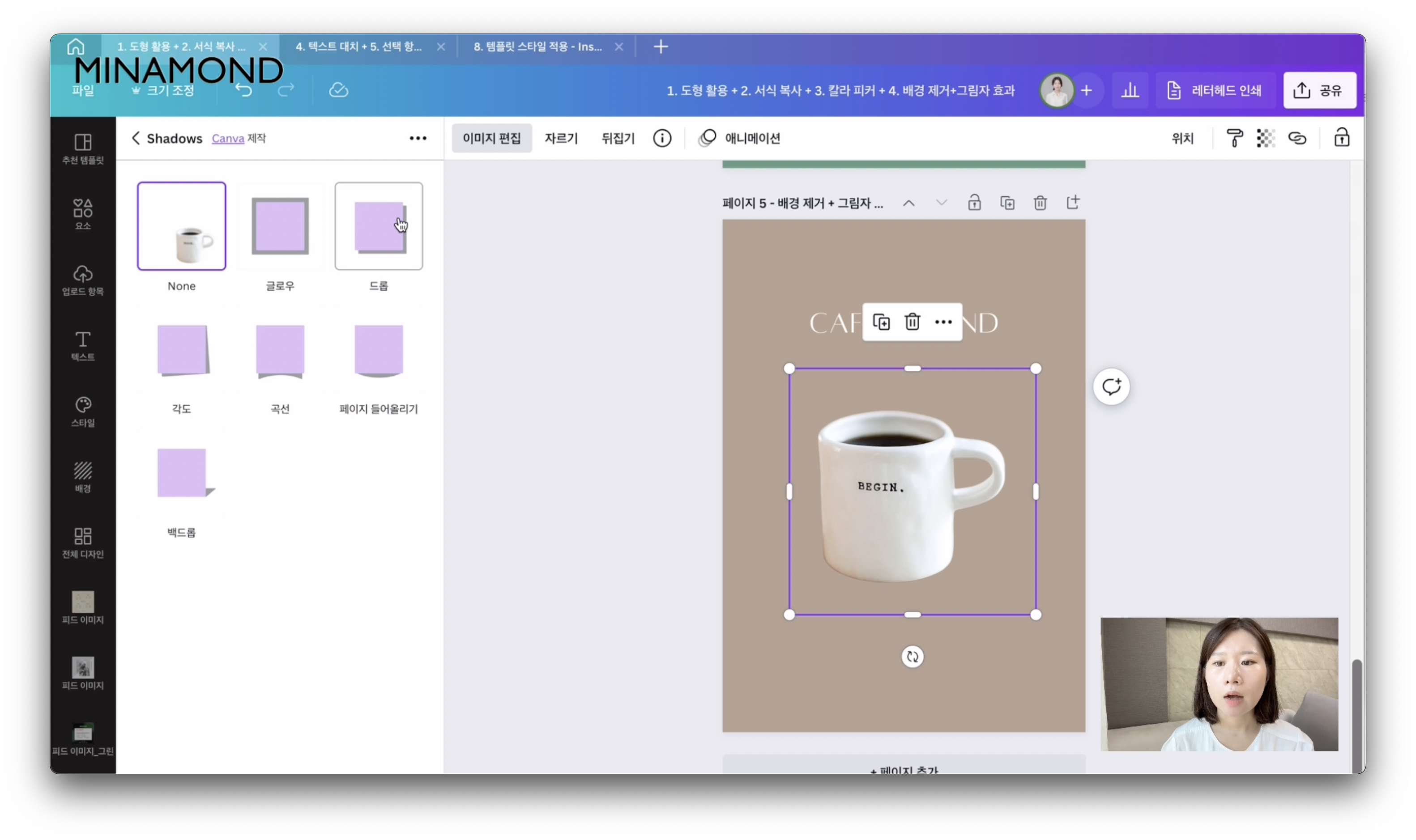Viewport: 1416px width, 840px height.
Task: Click the image info circle icon
Action: [x=662, y=138]
